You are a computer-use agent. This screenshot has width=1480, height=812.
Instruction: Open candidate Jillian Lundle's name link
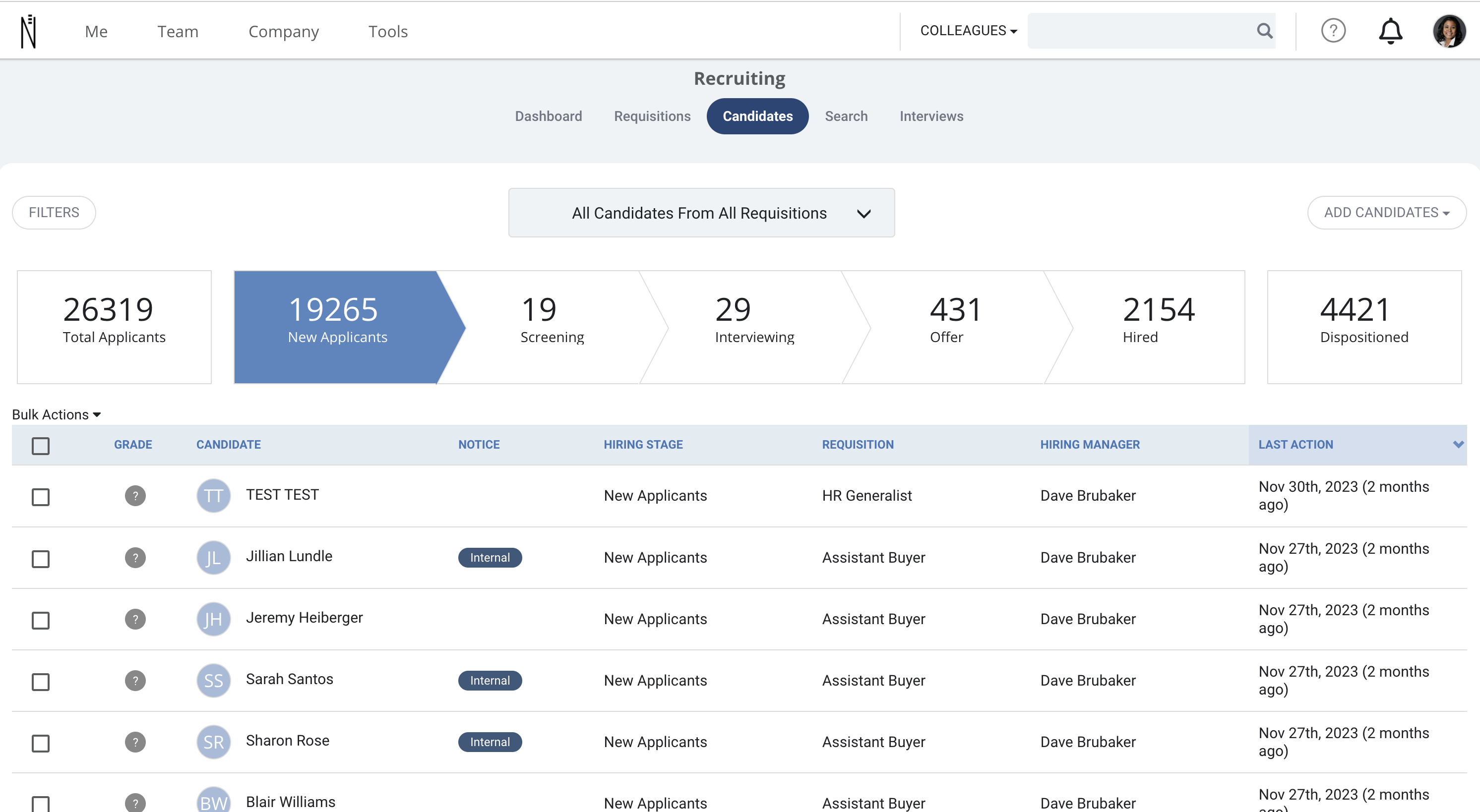click(x=289, y=556)
